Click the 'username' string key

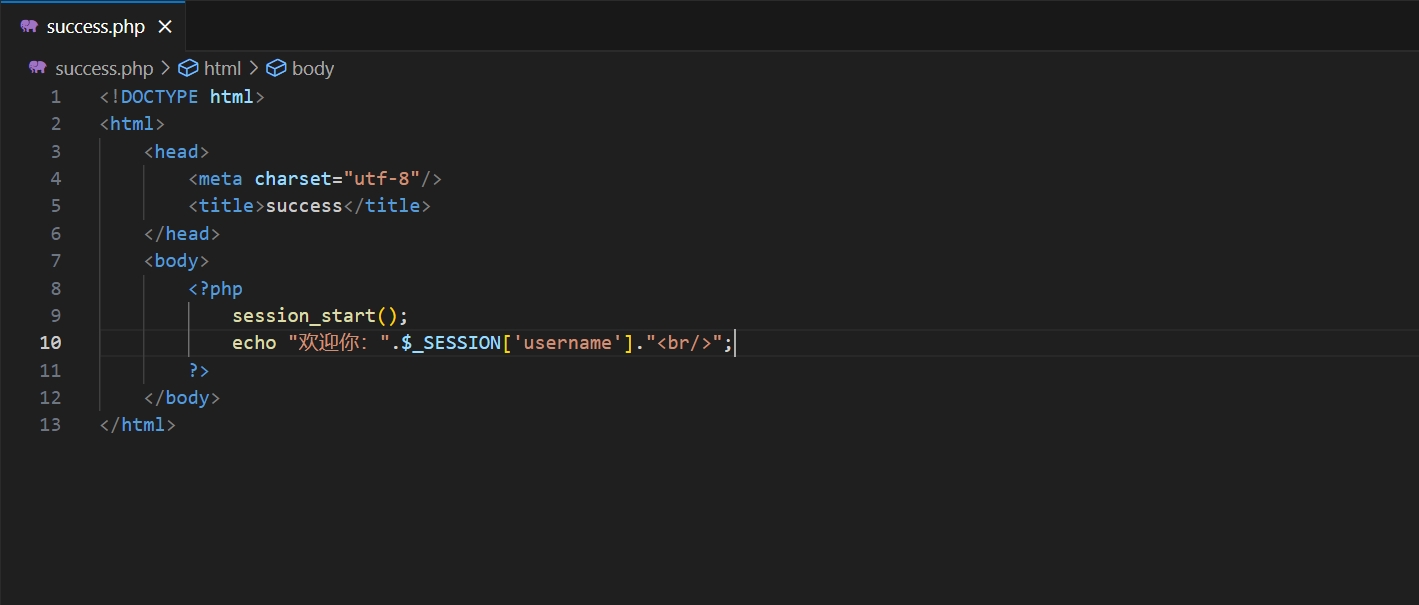pyautogui.click(x=567, y=343)
